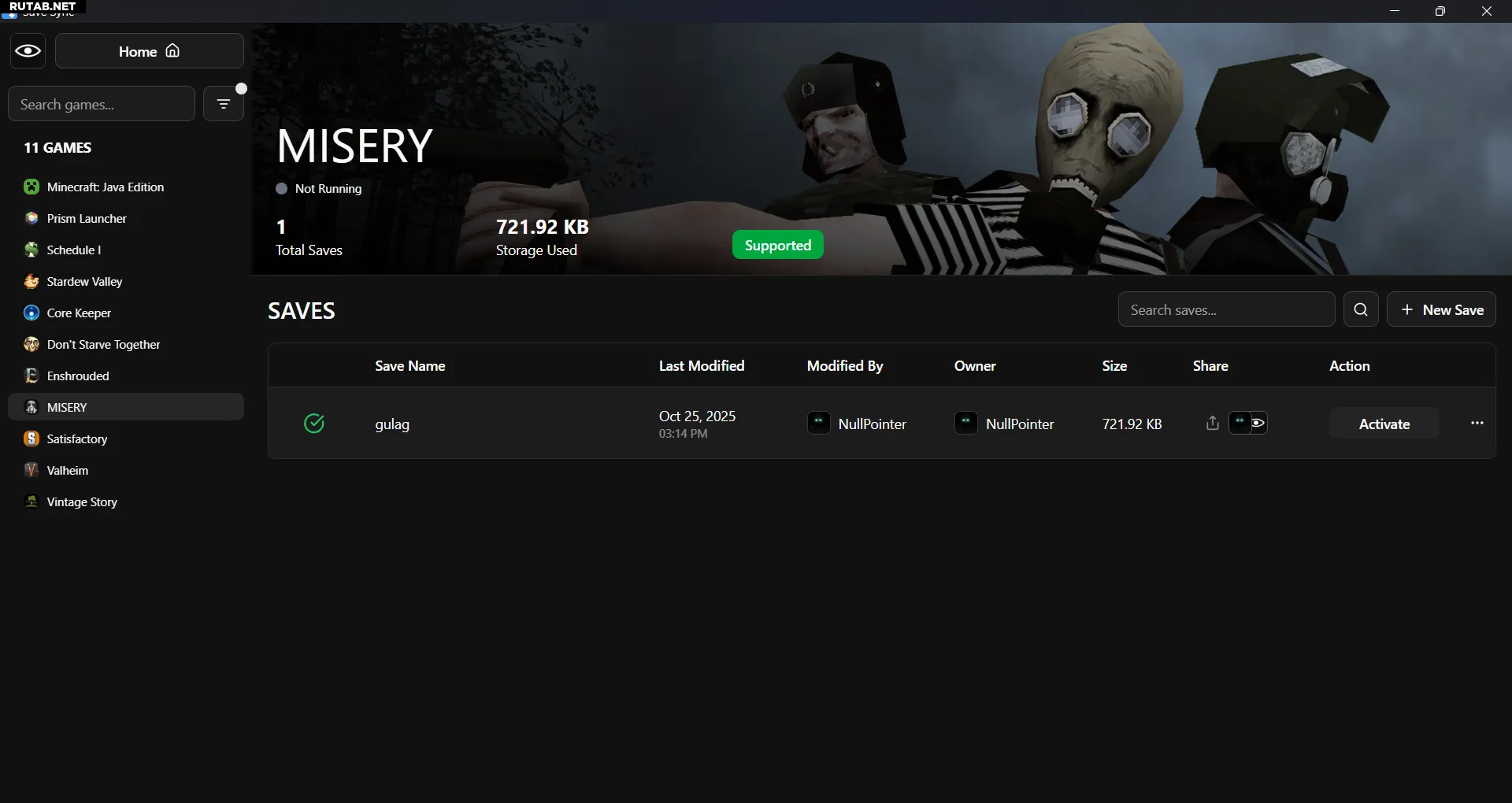
Task: Focus the Search saves text box
Action: [1225, 309]
